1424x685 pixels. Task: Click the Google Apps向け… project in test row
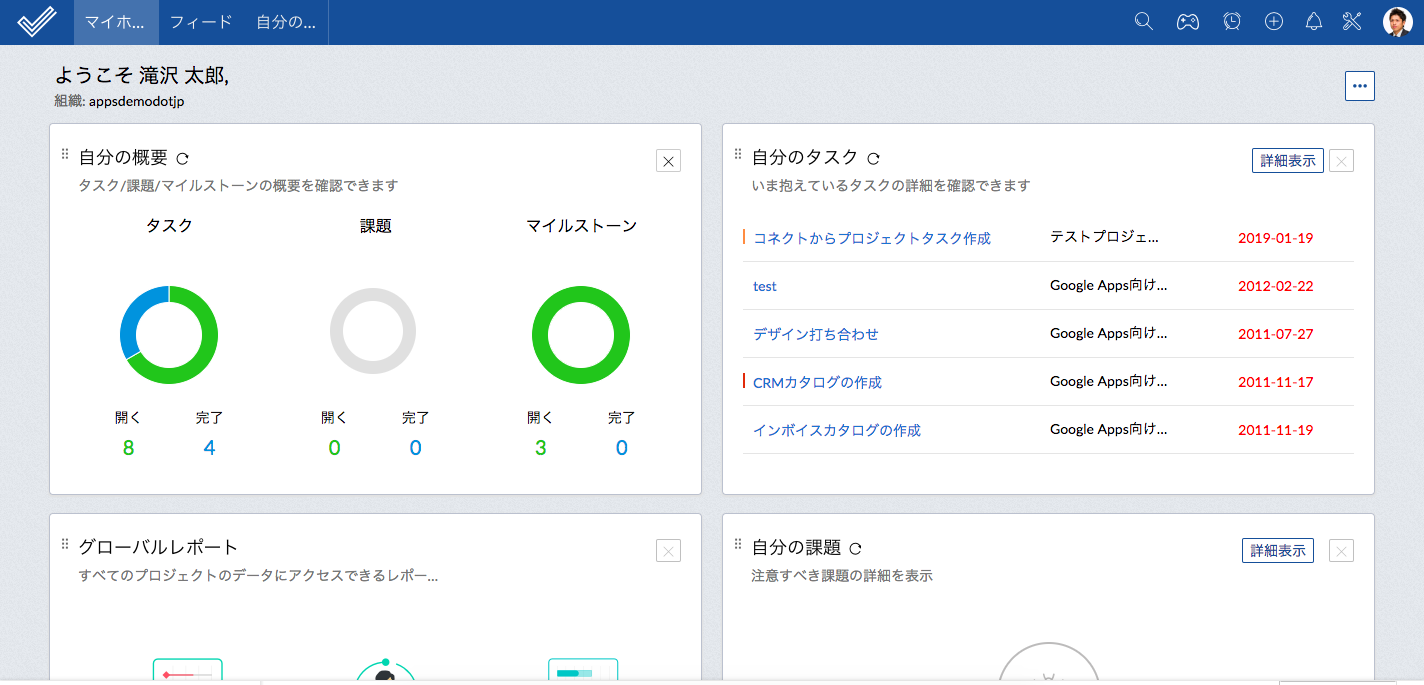click(x=1109, y=285)
